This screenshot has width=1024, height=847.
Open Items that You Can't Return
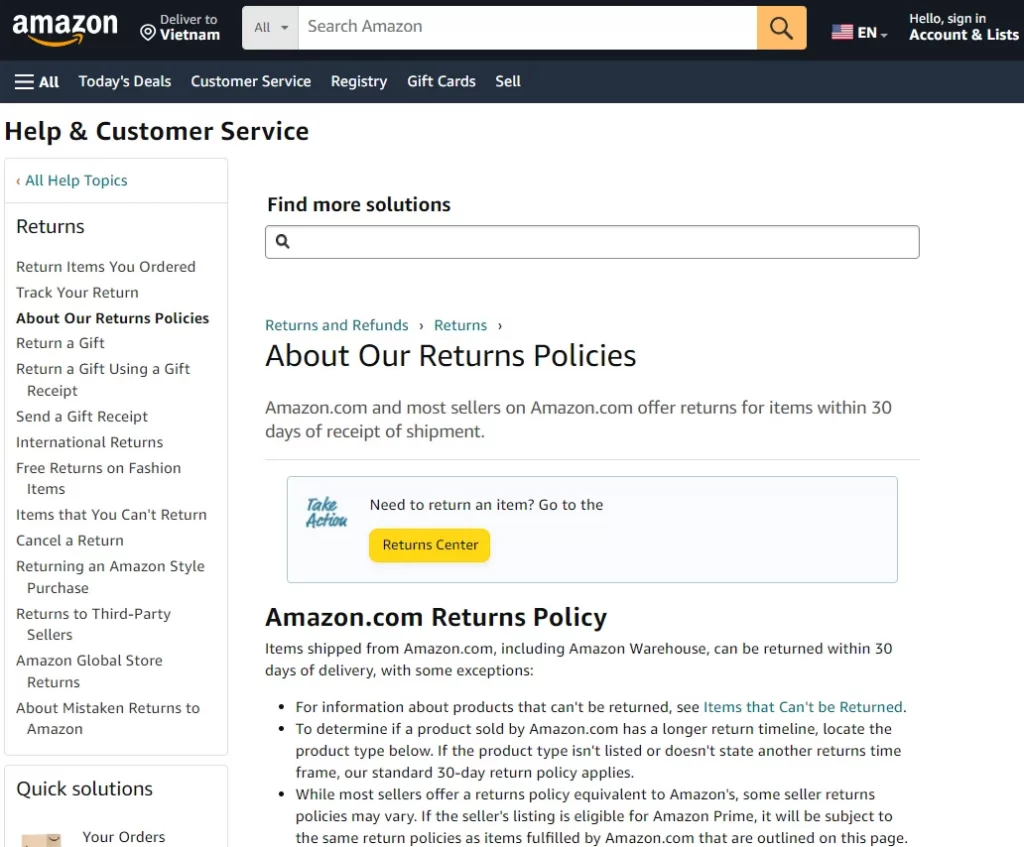[111, 515]
